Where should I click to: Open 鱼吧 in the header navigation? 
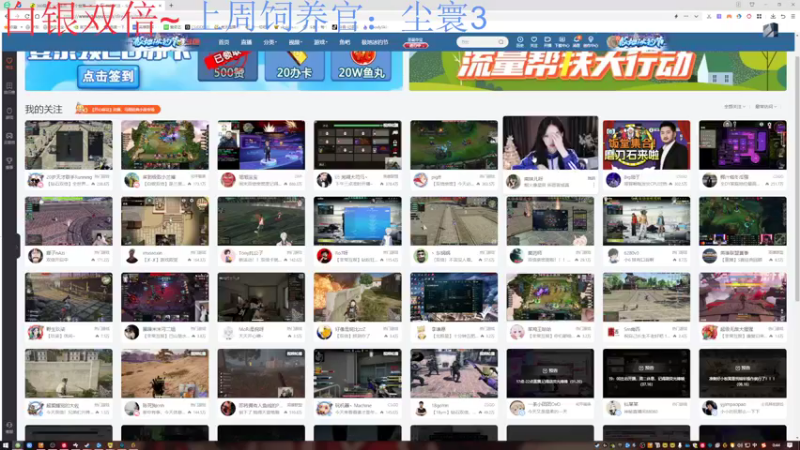click(x=345, y=42)
